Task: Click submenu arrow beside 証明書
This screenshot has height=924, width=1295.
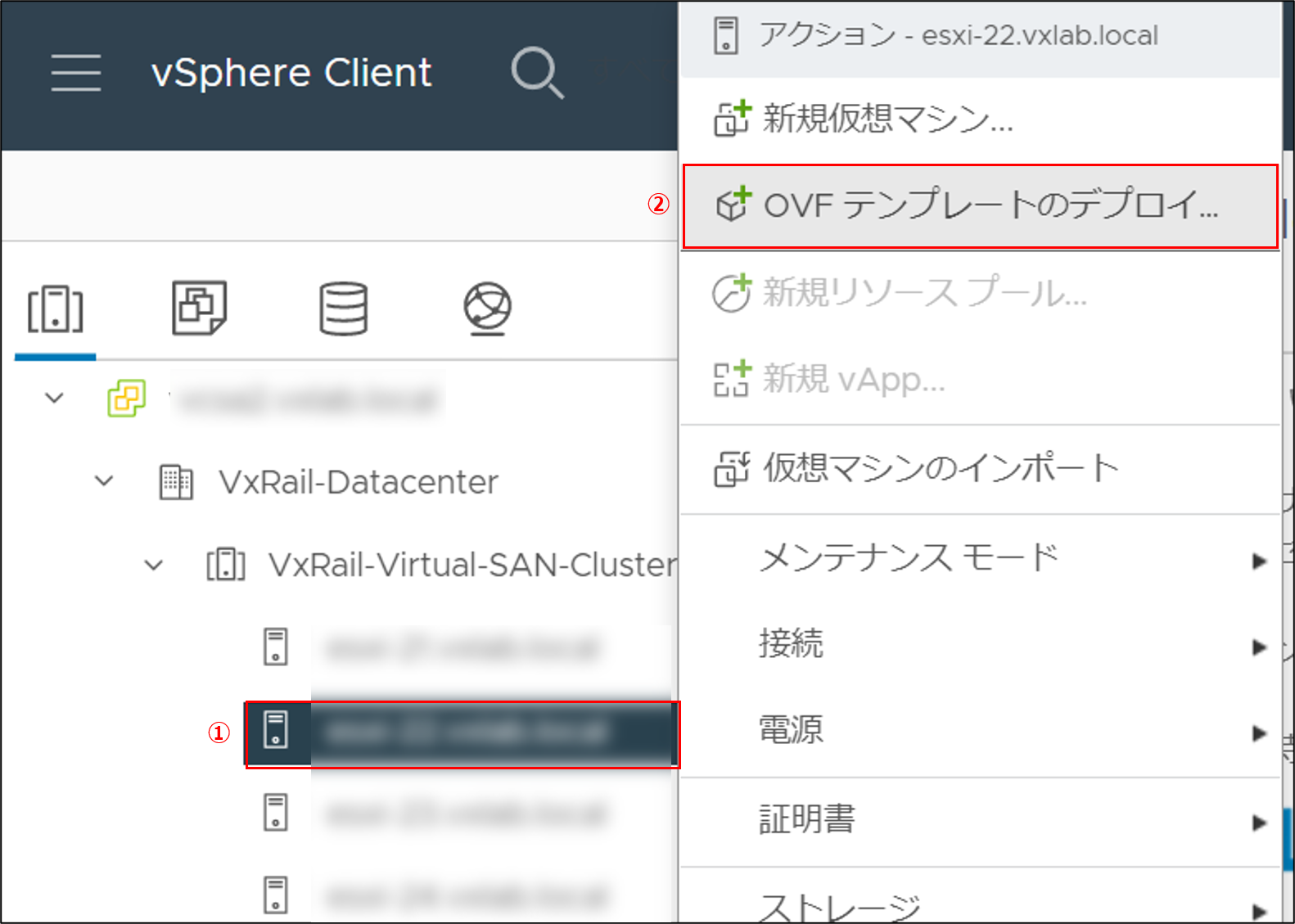Action: [1260, 823]
